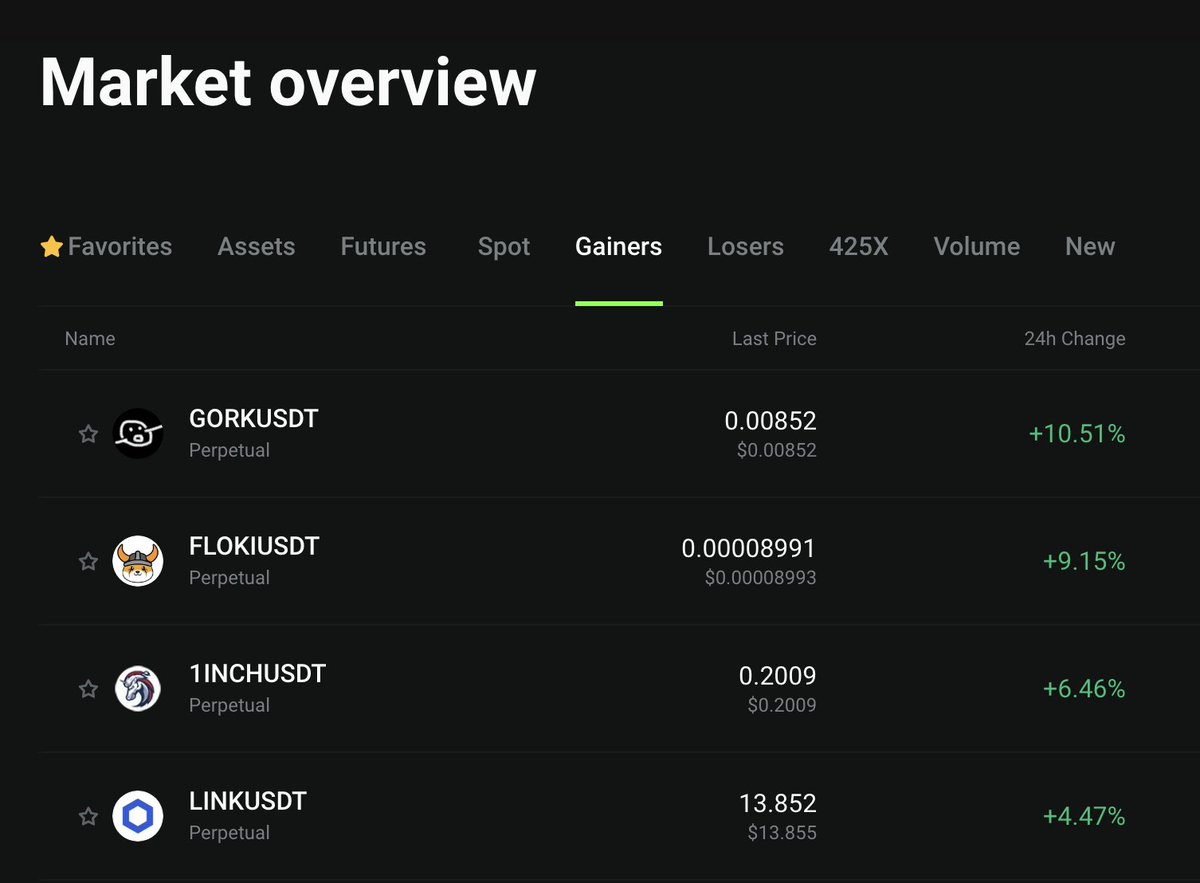Click the +6.46% change value
The image size is (1200, 883).
tap(1084, 689)
